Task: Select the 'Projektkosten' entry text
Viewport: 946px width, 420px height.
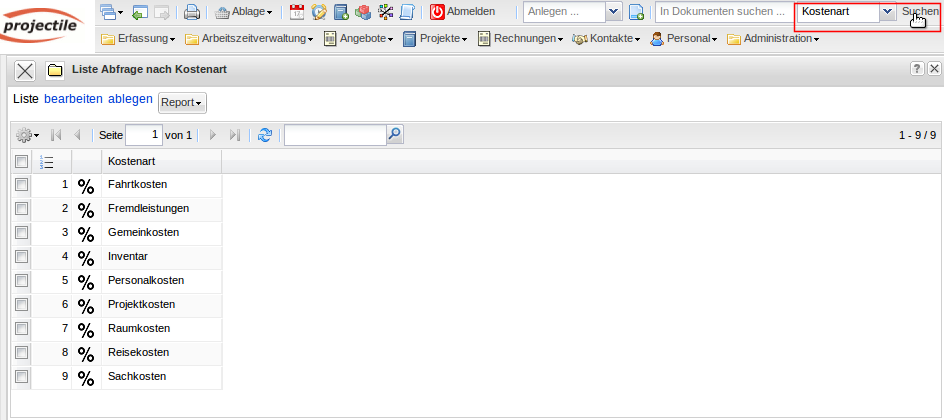Action: [x=141, y=304]
